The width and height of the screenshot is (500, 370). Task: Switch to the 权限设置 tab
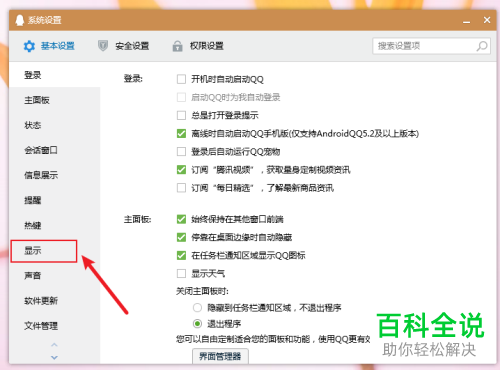point(198,46)
